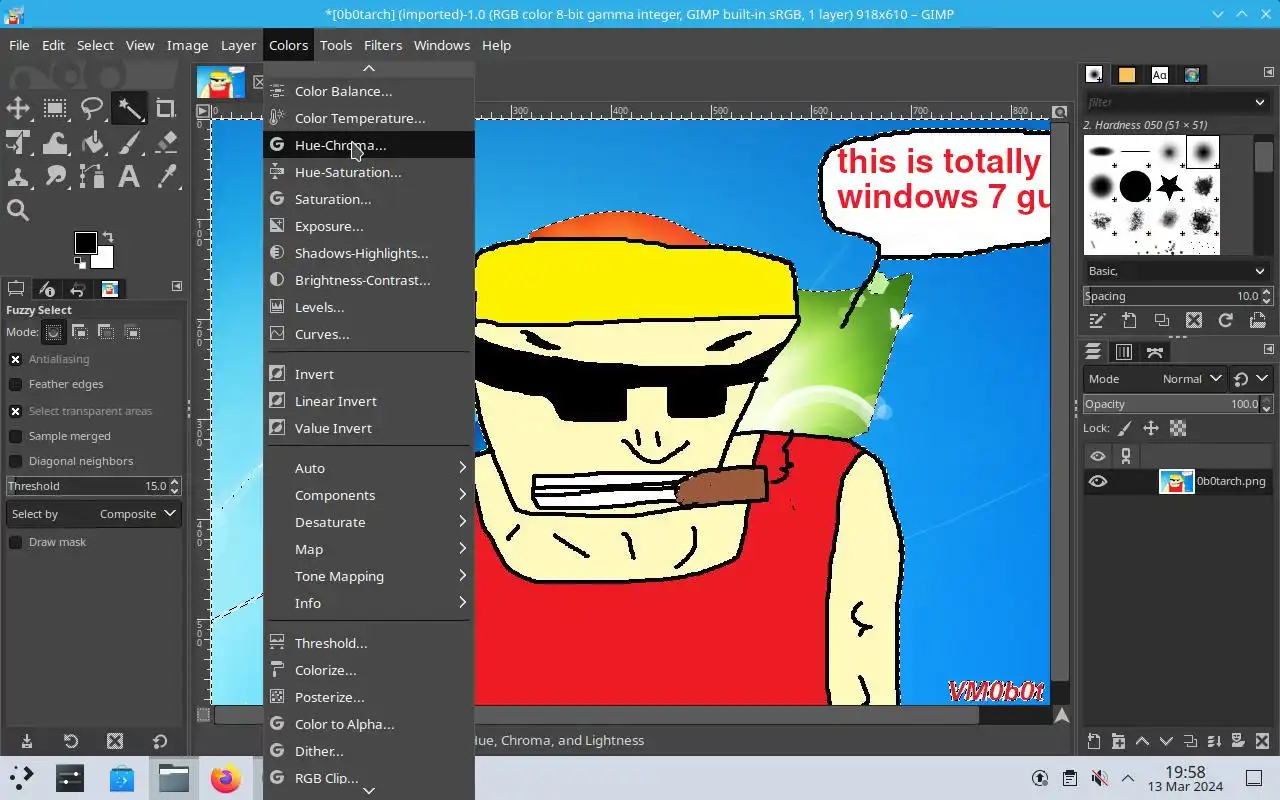The width and height of the screenshot is (1280, 800).
Task: Open the Device Status tab
Action: point(47,289)
